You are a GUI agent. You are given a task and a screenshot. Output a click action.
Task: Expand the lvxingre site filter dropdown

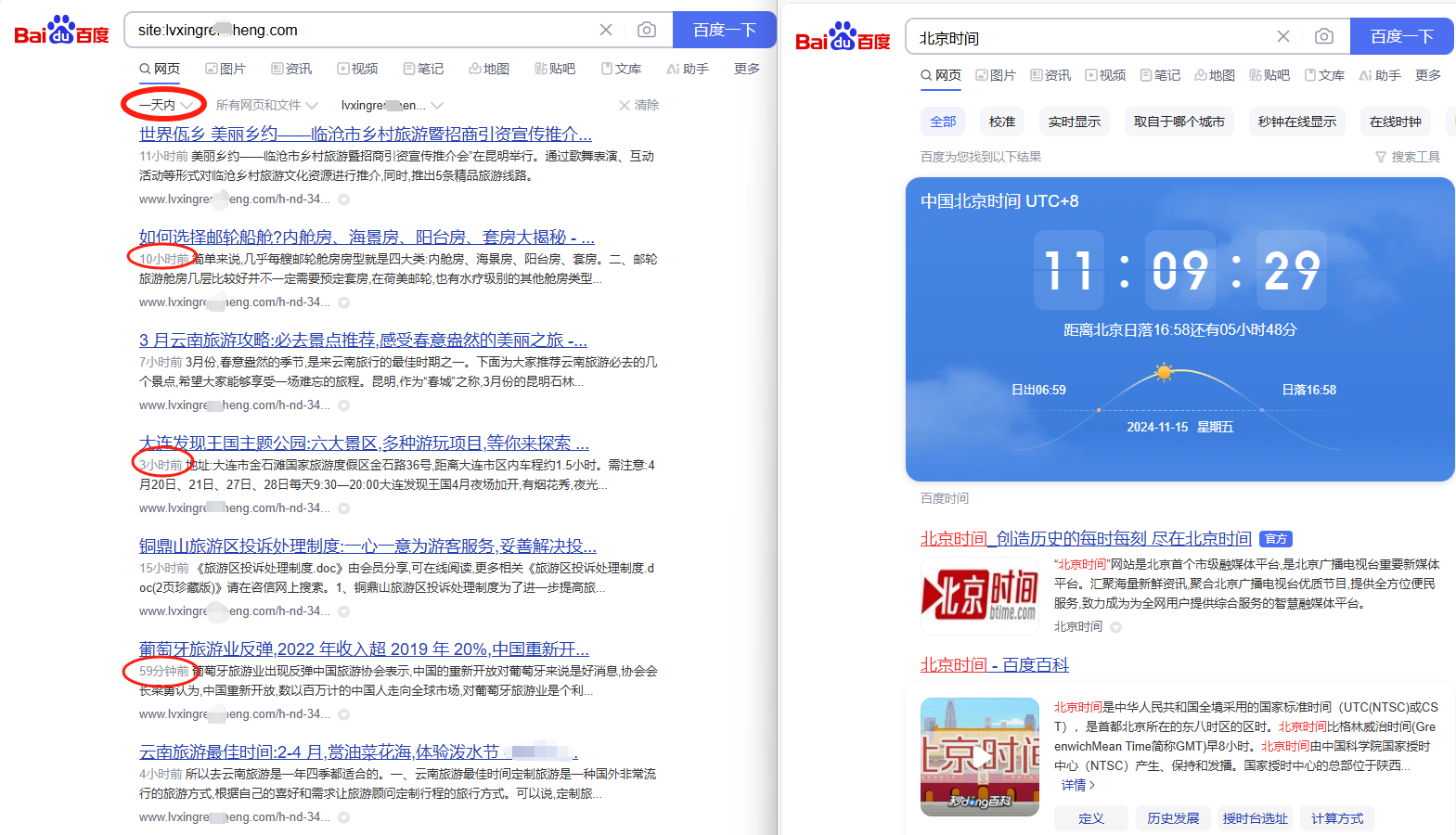click(392, 105)
